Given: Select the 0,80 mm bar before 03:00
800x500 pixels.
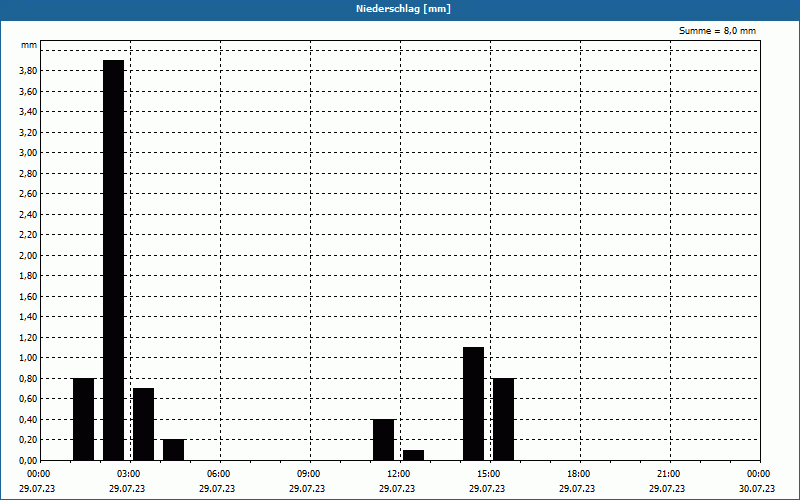Looking at the screenshot, I should coord(83,419).
